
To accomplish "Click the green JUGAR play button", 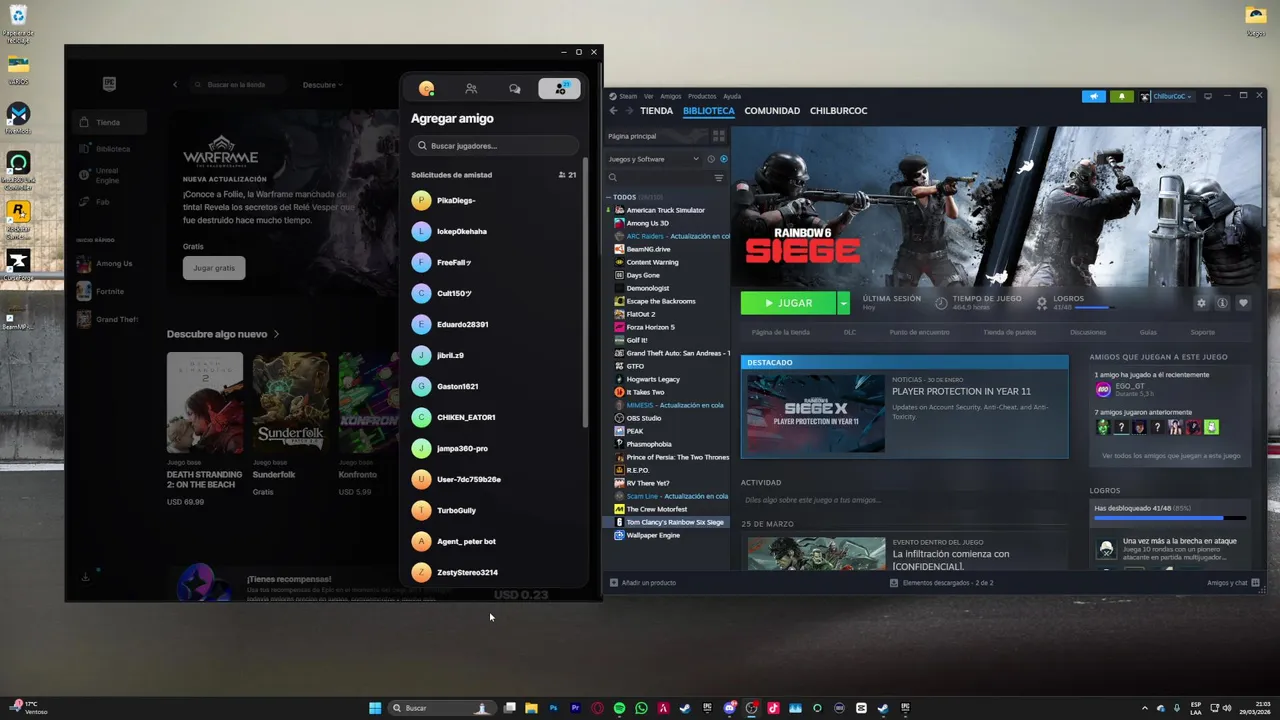I will pyautogui.click(x=788, y=303).
